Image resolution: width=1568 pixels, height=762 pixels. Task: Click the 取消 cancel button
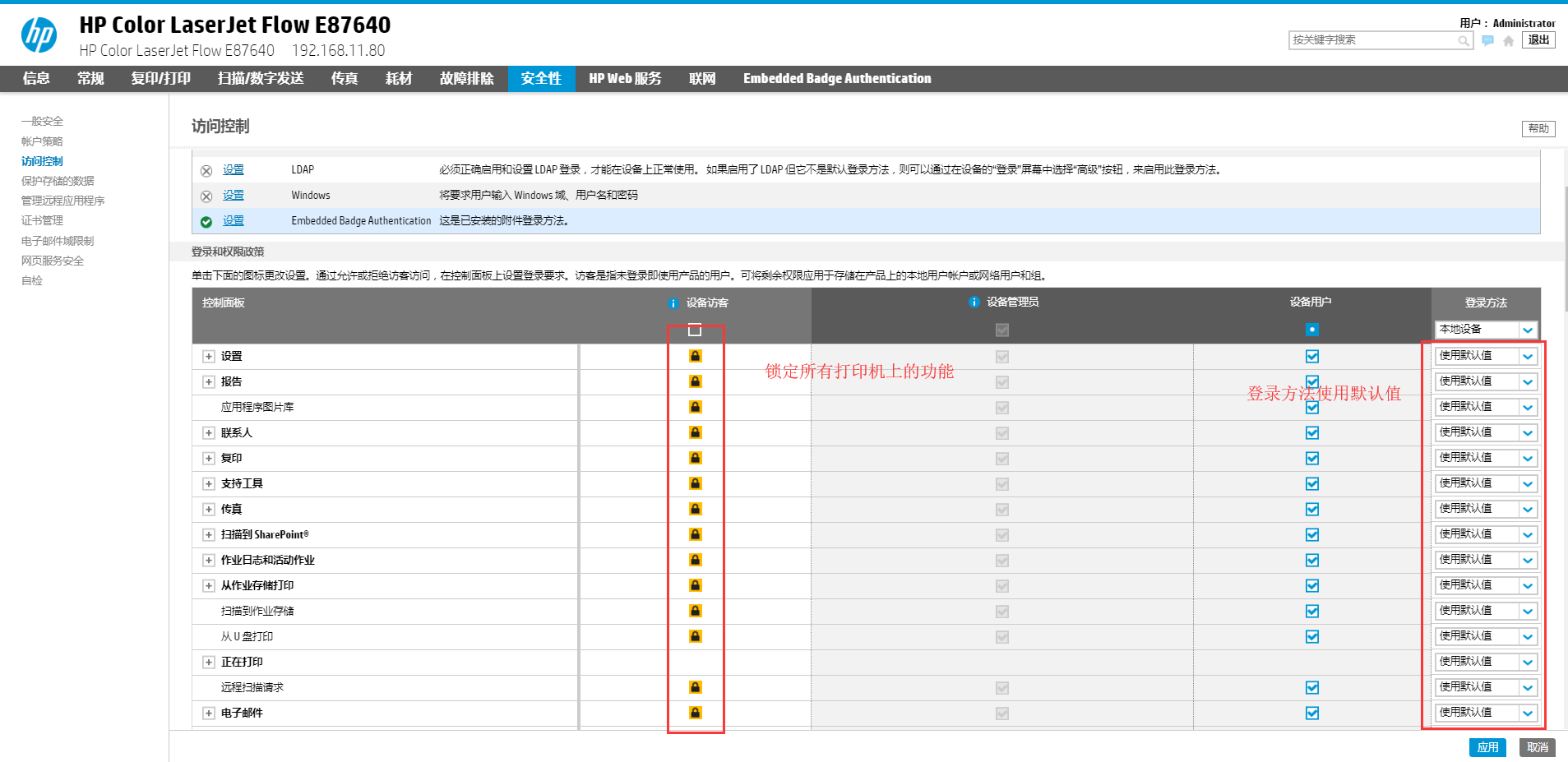tap(1538, 747)
